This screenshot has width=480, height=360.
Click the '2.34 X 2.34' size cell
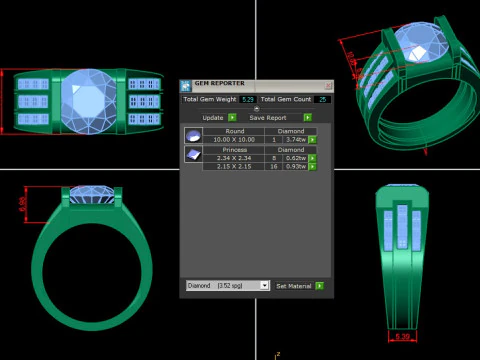pos(234,158)
